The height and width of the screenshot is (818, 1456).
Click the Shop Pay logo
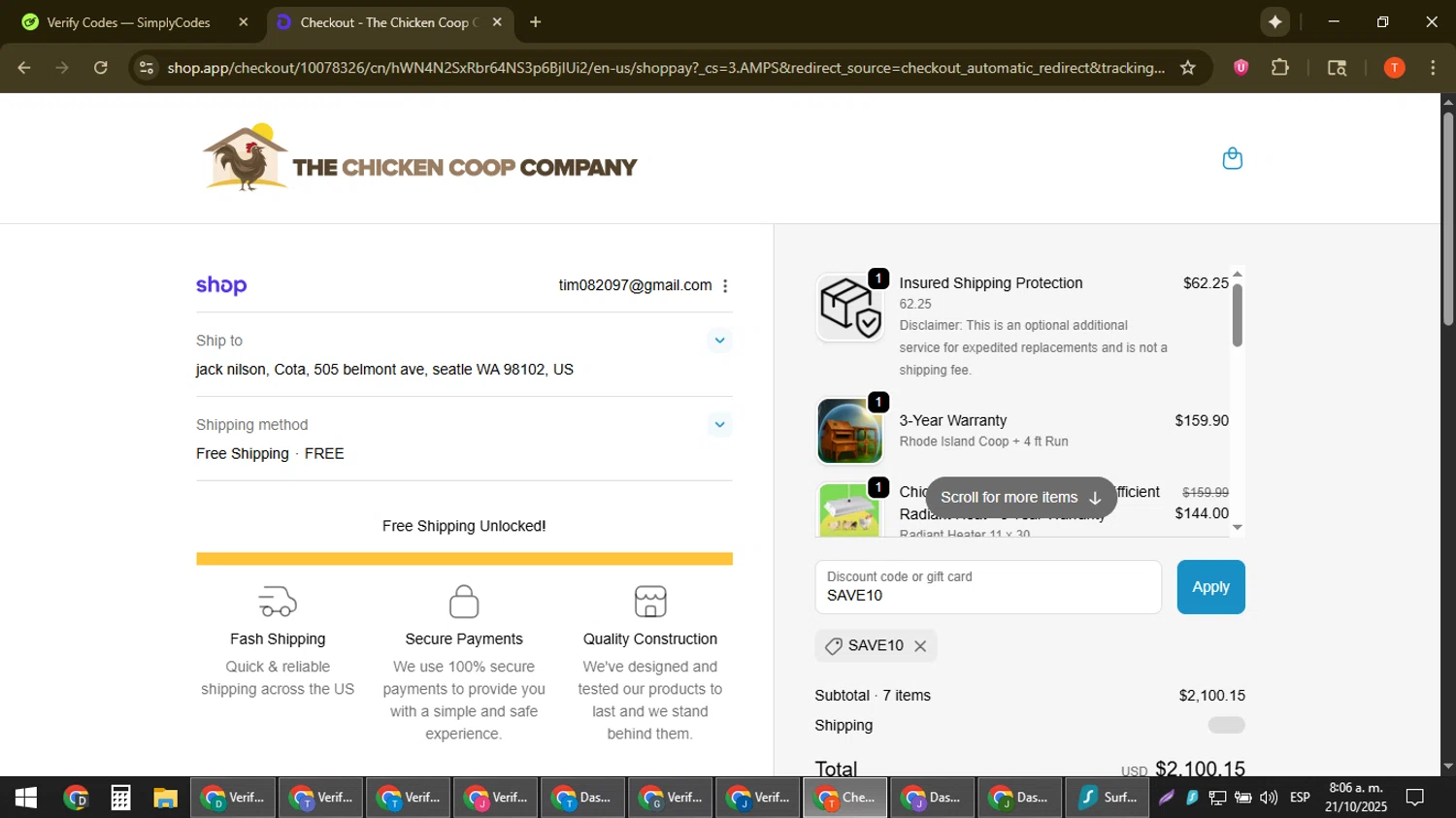coord(221,285)
